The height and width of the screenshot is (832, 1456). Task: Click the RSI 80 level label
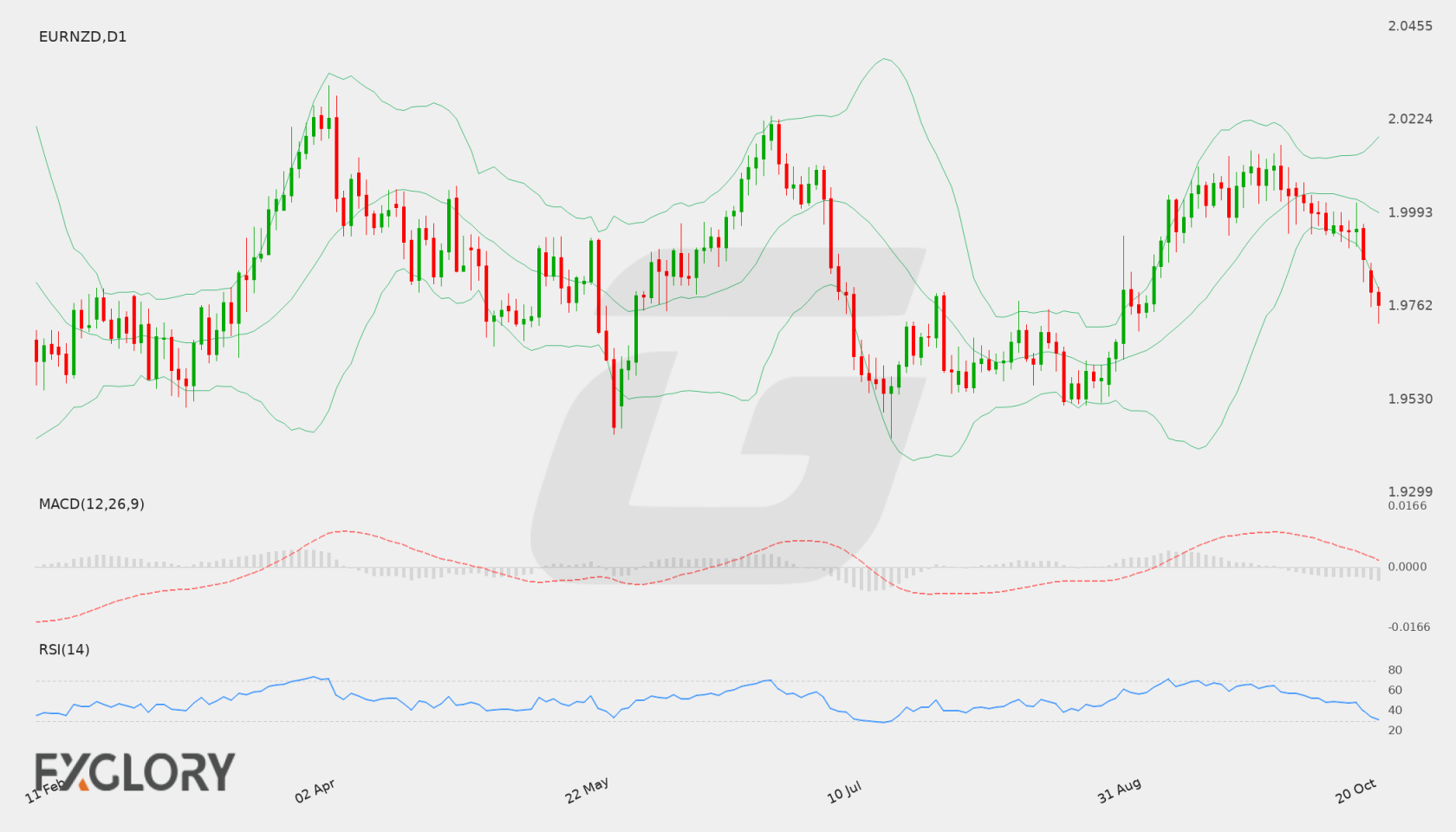[x=1395, y=670]
